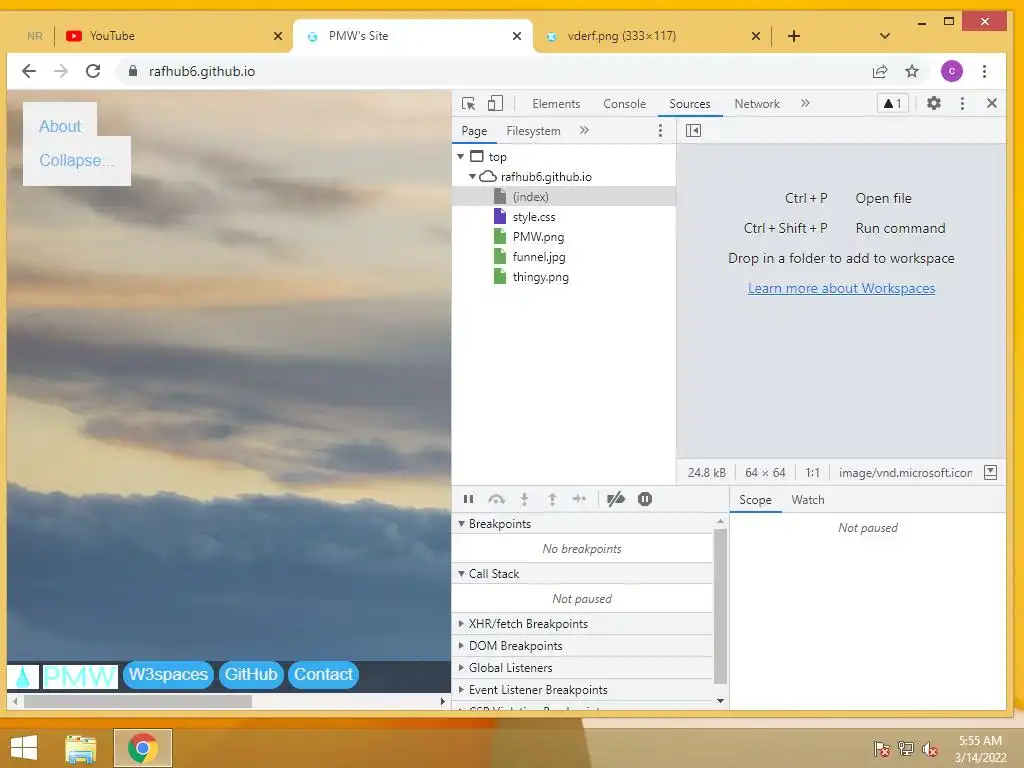1024x768 pixels.
Task: Click the step icon
Action: 579,500
